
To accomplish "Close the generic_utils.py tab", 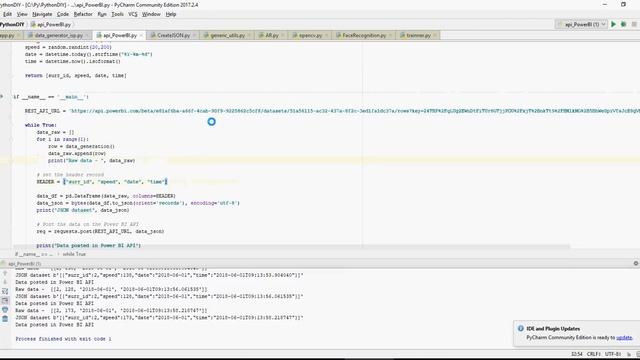I will [249, 36].
